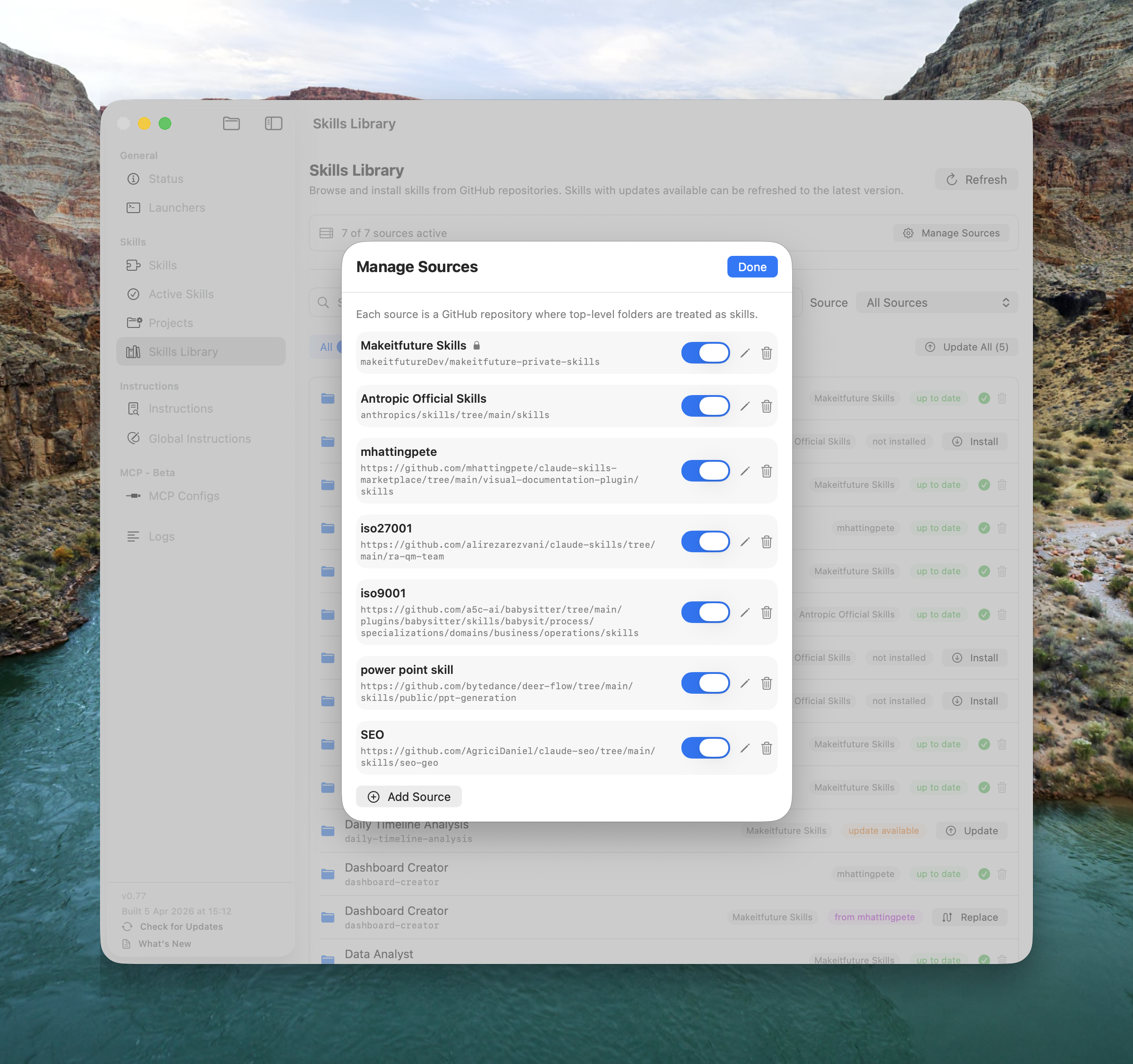The width and height of the screenshot is (1133, 1064).
Task: Edit the Makeitfuture Skills source with the pencil icon
Action: [x=745, y=353]
